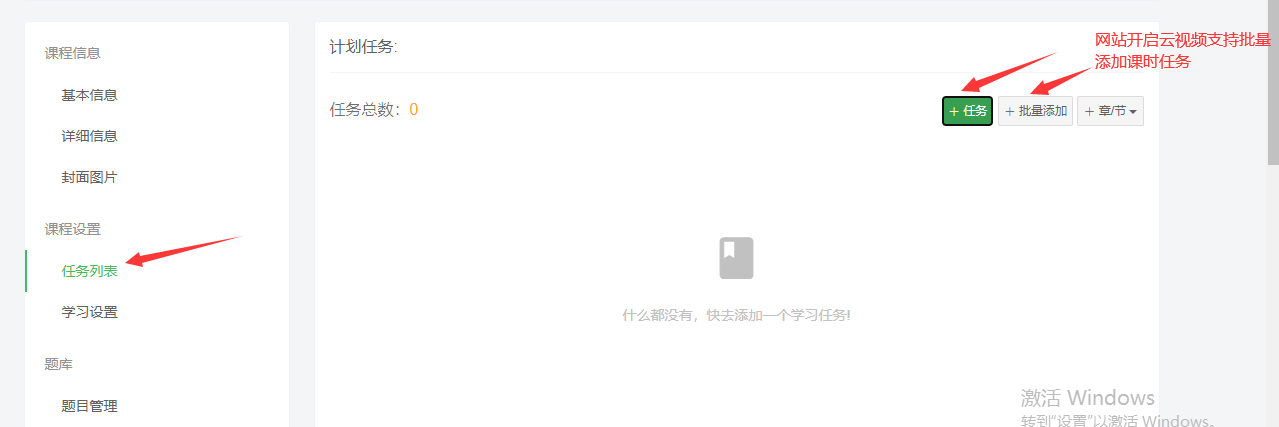Click the 什么都没有 empty-state message
The image size is (1279, 427).
(736, 315)
